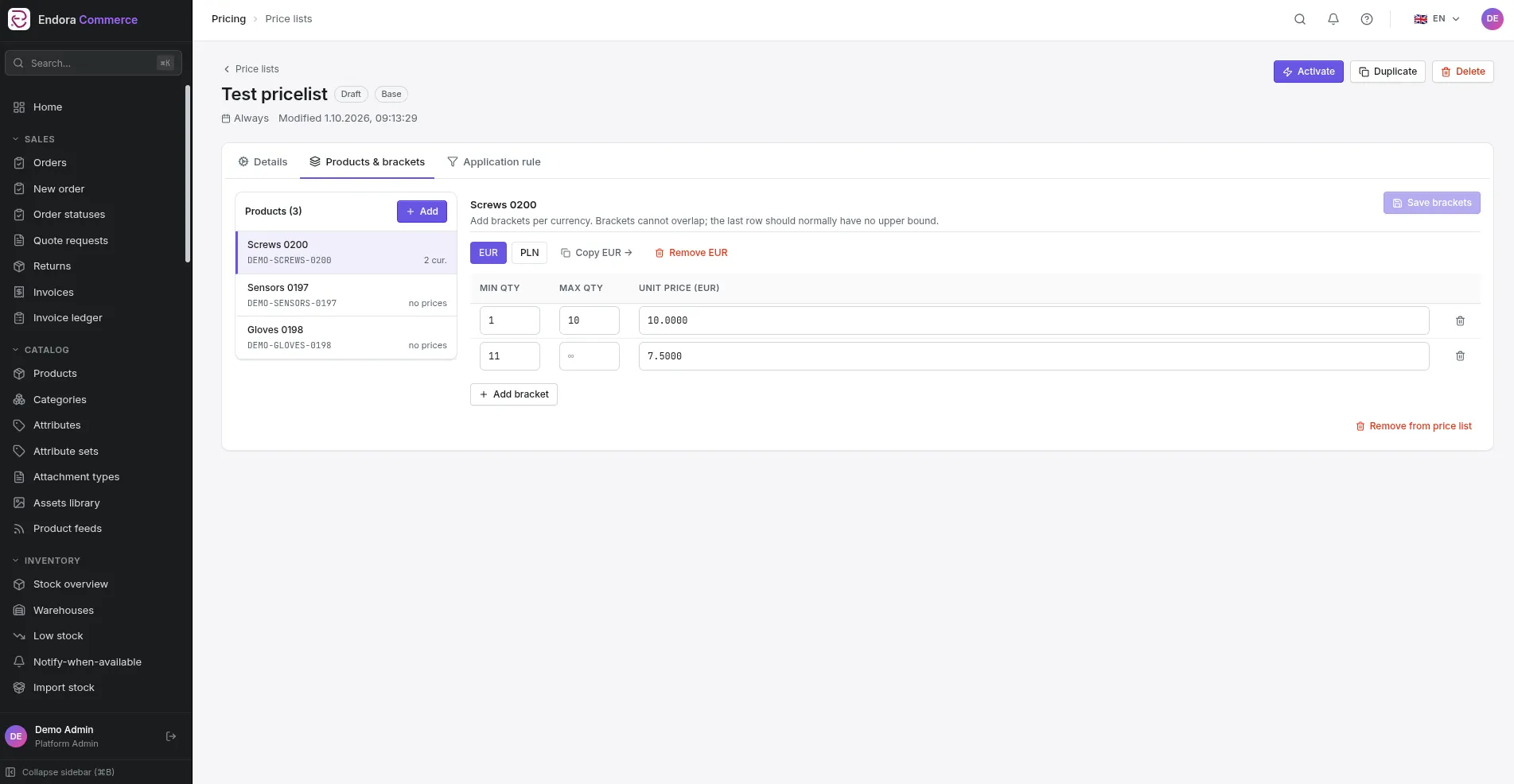
Task: Open Quote requests in the sidebar
Action: click(71, 241)
